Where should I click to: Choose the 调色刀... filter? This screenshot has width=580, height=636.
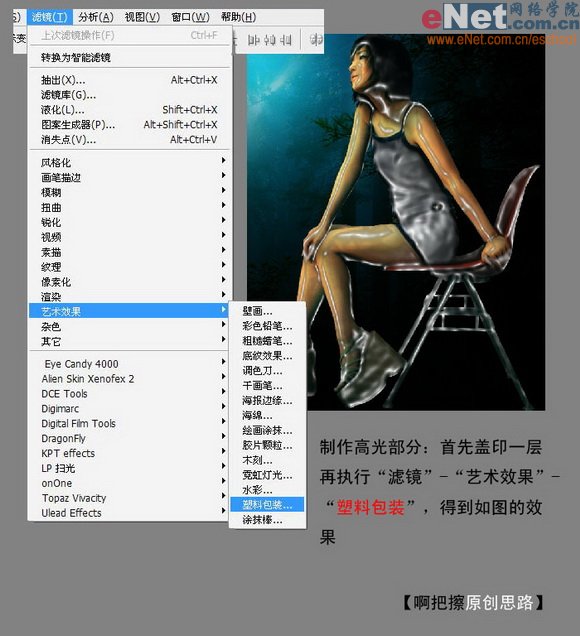(267, 371)
